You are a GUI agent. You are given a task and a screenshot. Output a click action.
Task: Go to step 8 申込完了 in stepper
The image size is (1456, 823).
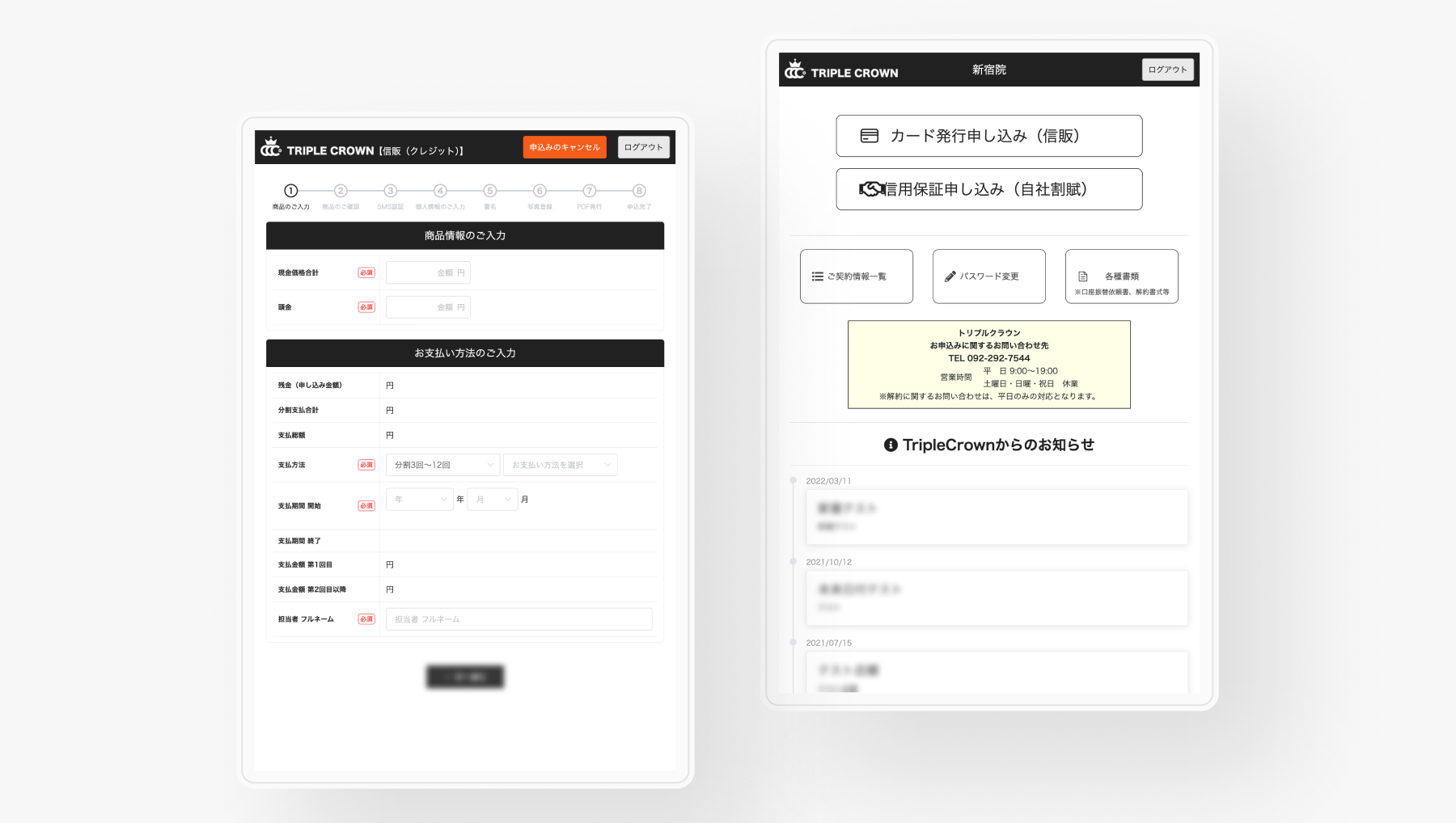click(x=639, y=191)
